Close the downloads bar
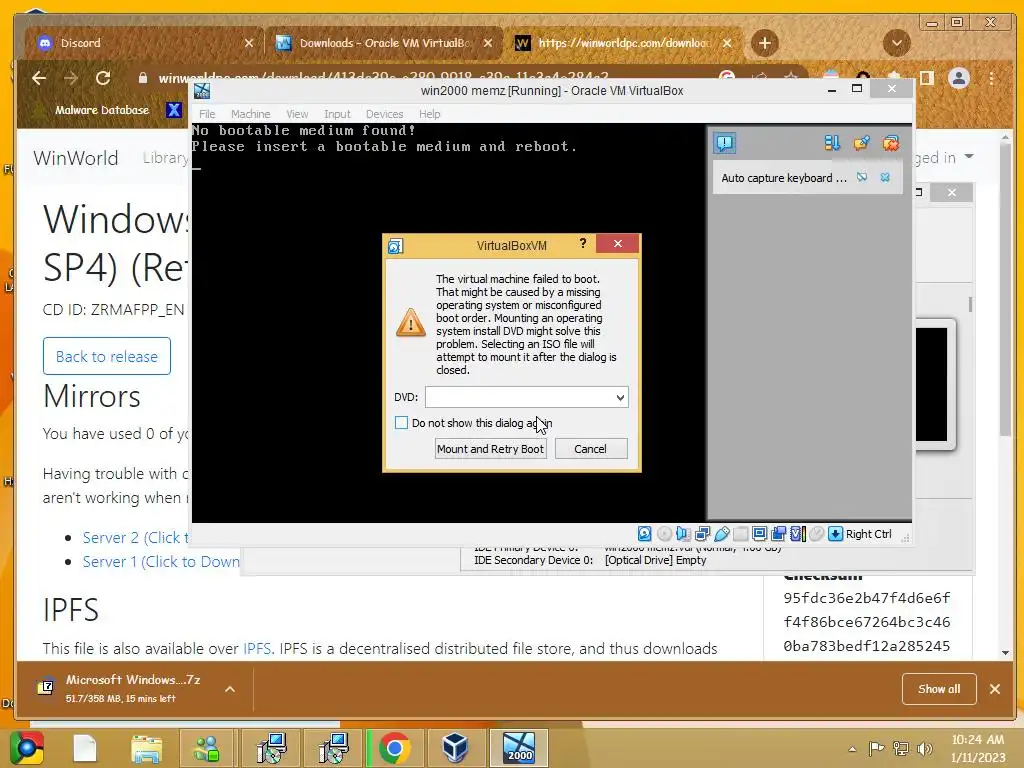The height and width of the screenshot is (768, 1024). tap(995, 689)
